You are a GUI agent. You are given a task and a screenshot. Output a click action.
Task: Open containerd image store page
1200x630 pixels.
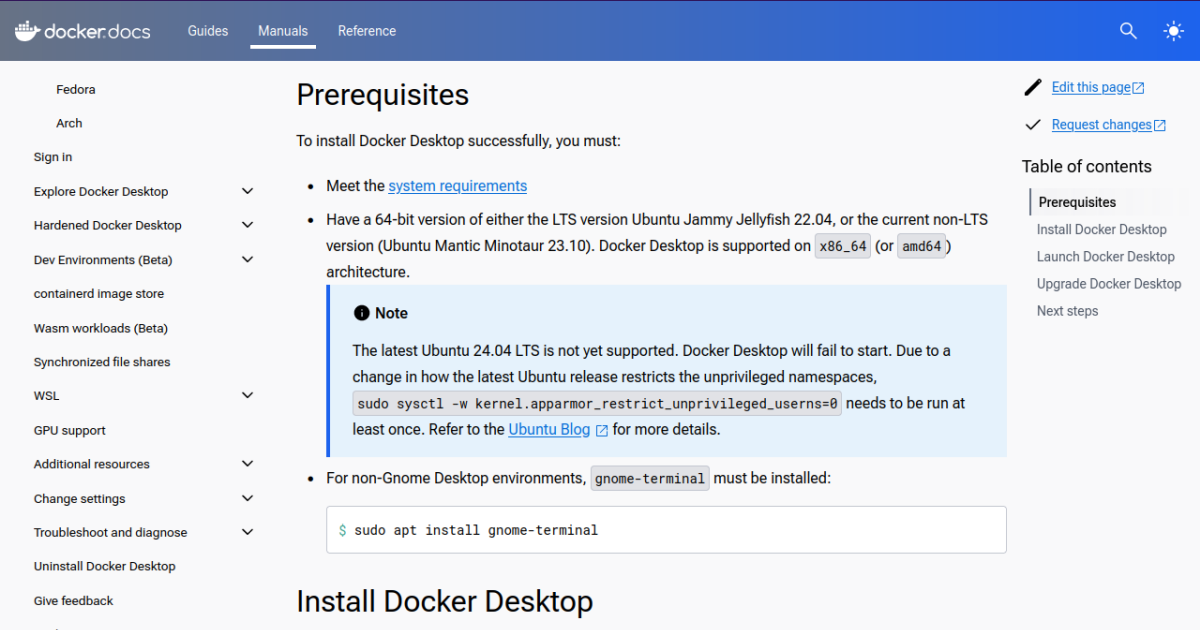click(99, 294)
